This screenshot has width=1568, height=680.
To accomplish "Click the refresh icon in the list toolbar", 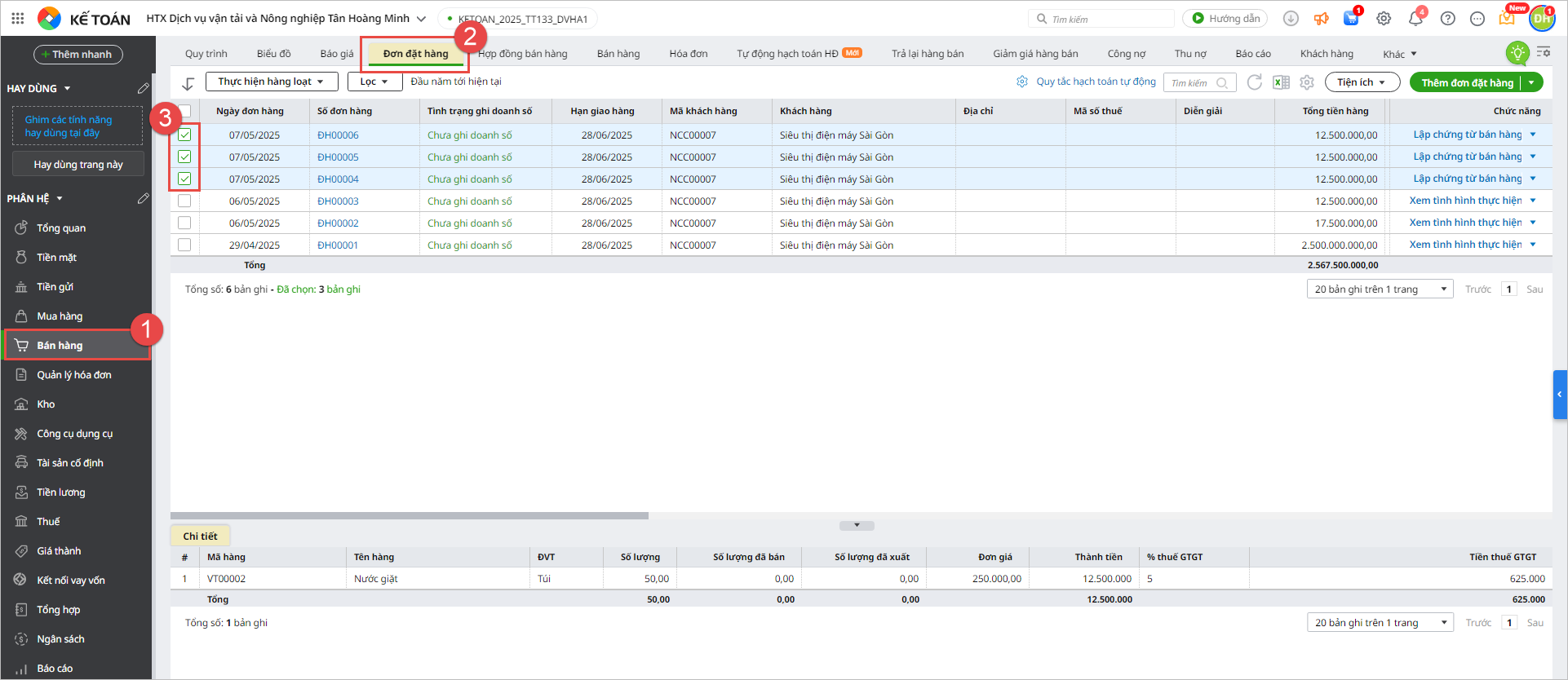I will pyautogui.click(x=1255, y=82).
